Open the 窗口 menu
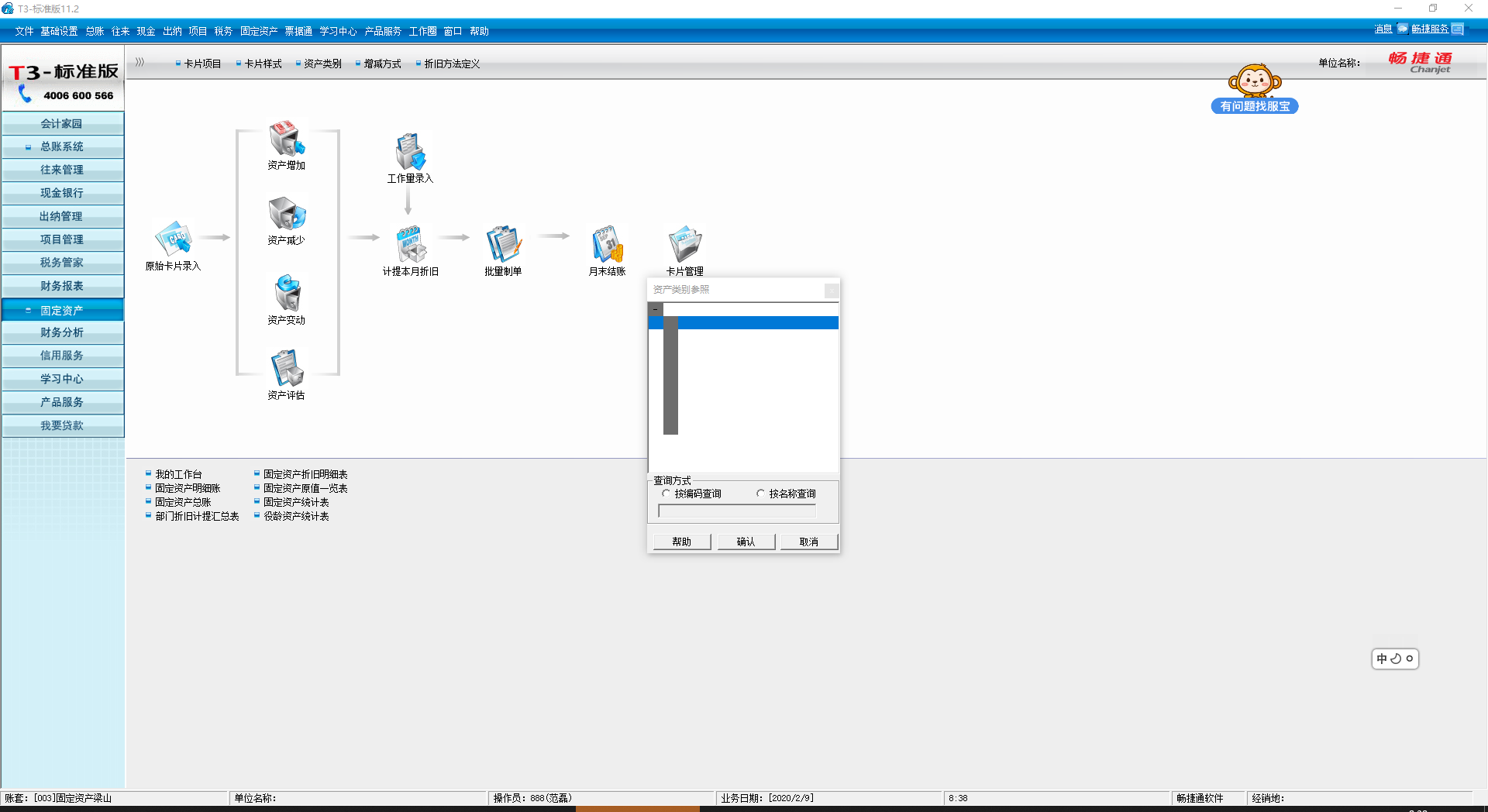 click(453, 31)
